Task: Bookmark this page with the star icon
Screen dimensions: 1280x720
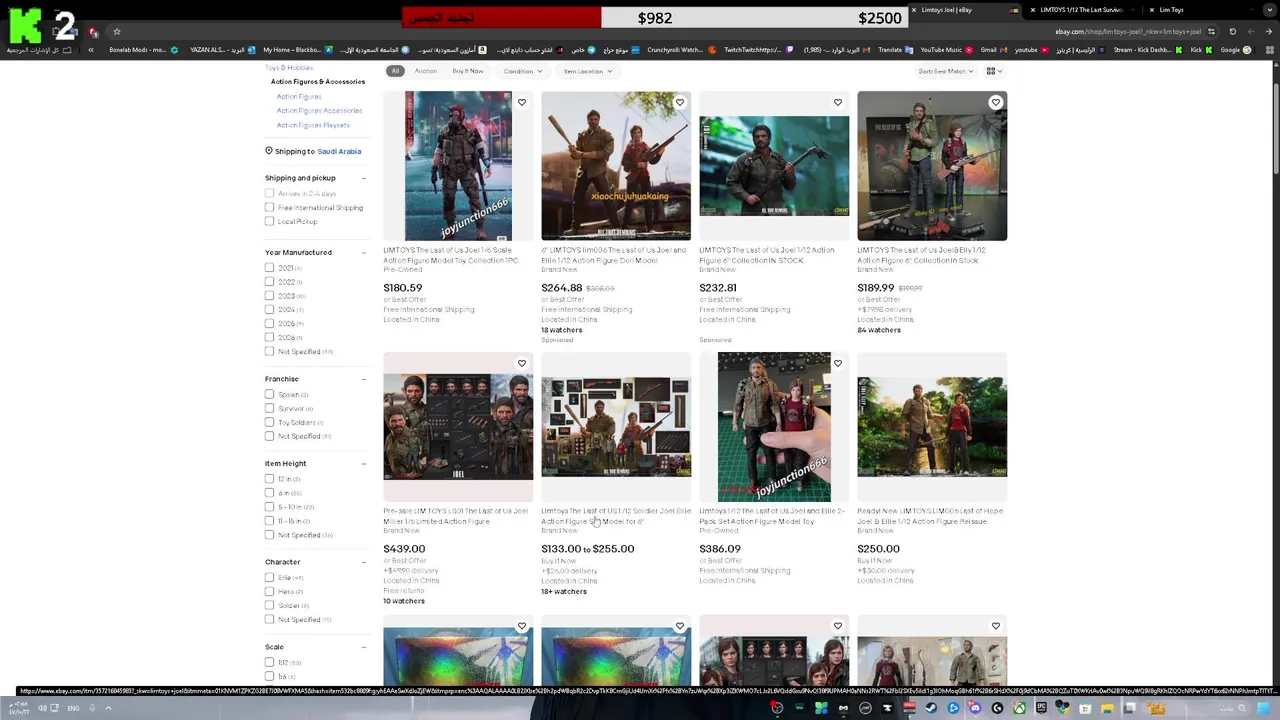Action: pos(116,32)
